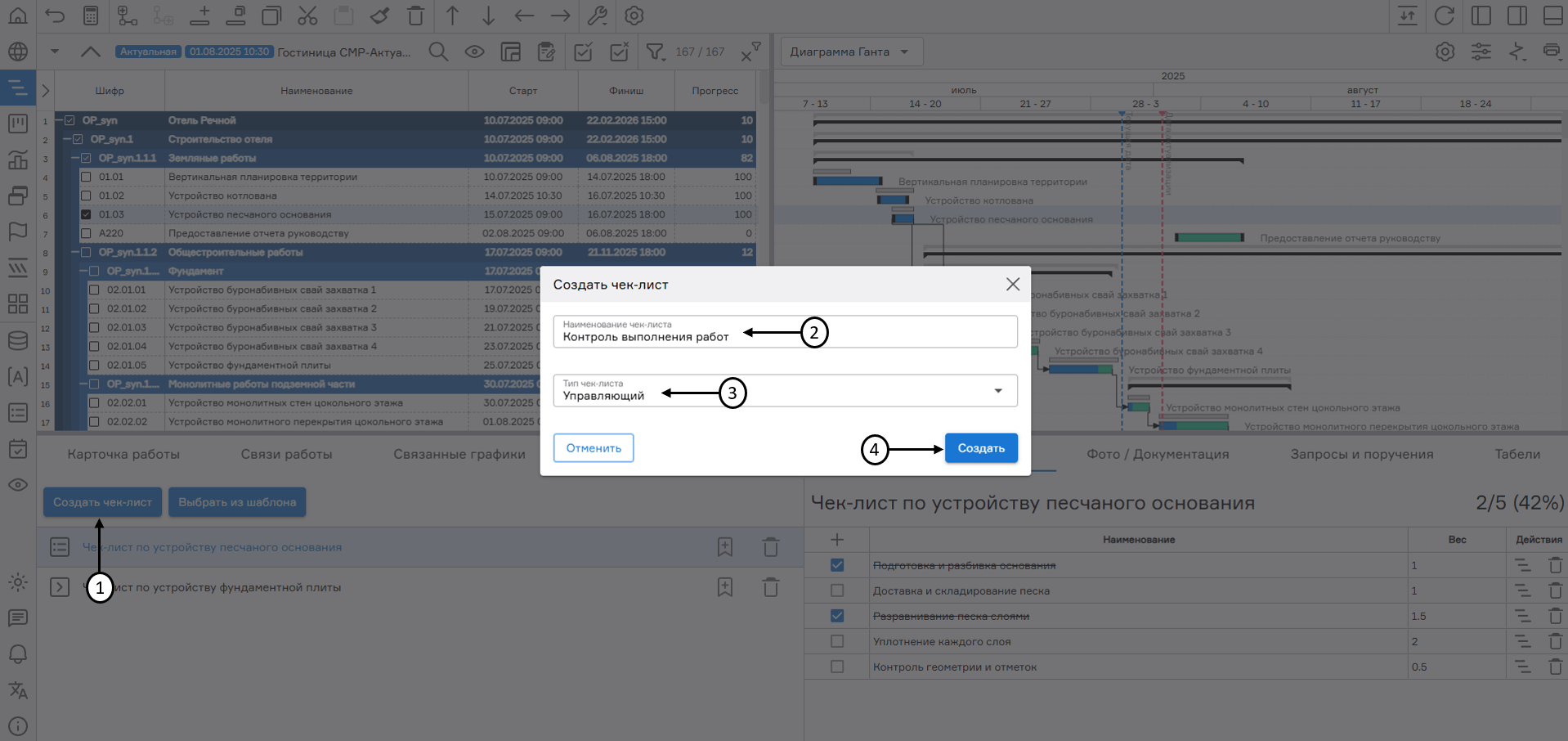Click the undo arrow icon in top toolbar
The width and height of the screenshot is (1568, 741).
[x=55, y=16]
